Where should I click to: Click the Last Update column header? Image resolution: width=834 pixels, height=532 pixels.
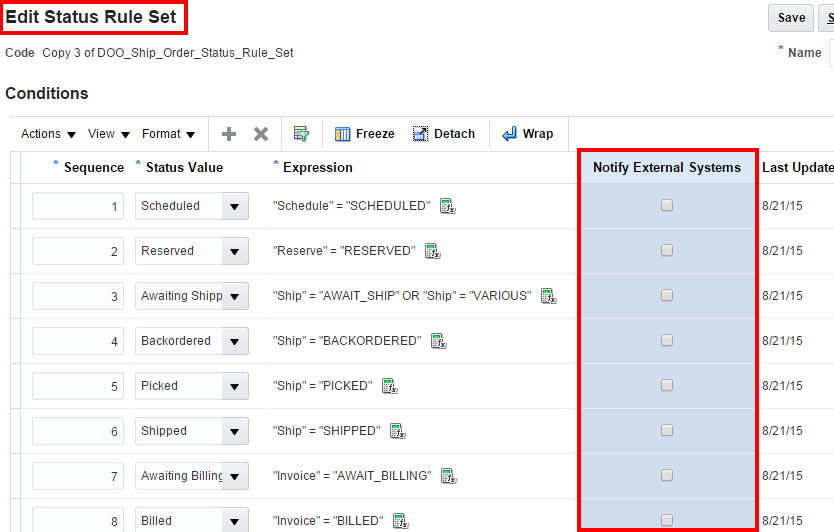point(797,168)
